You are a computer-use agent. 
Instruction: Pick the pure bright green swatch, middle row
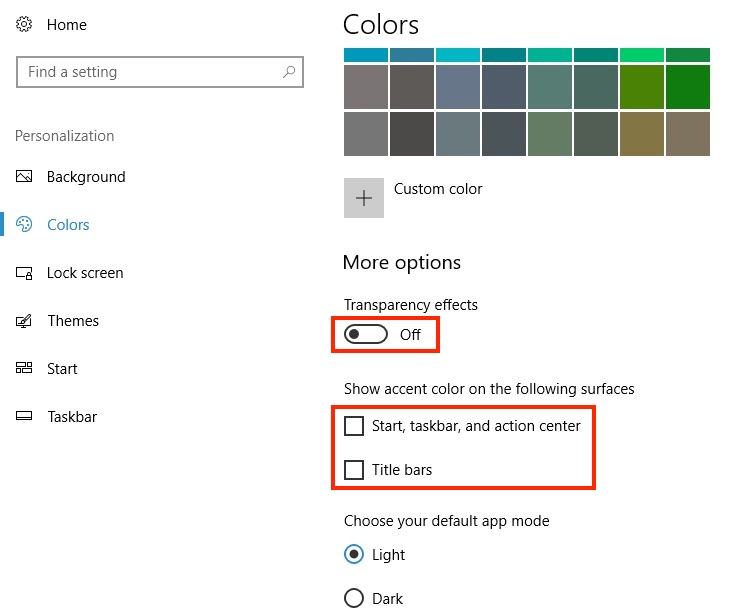point(688,87)
